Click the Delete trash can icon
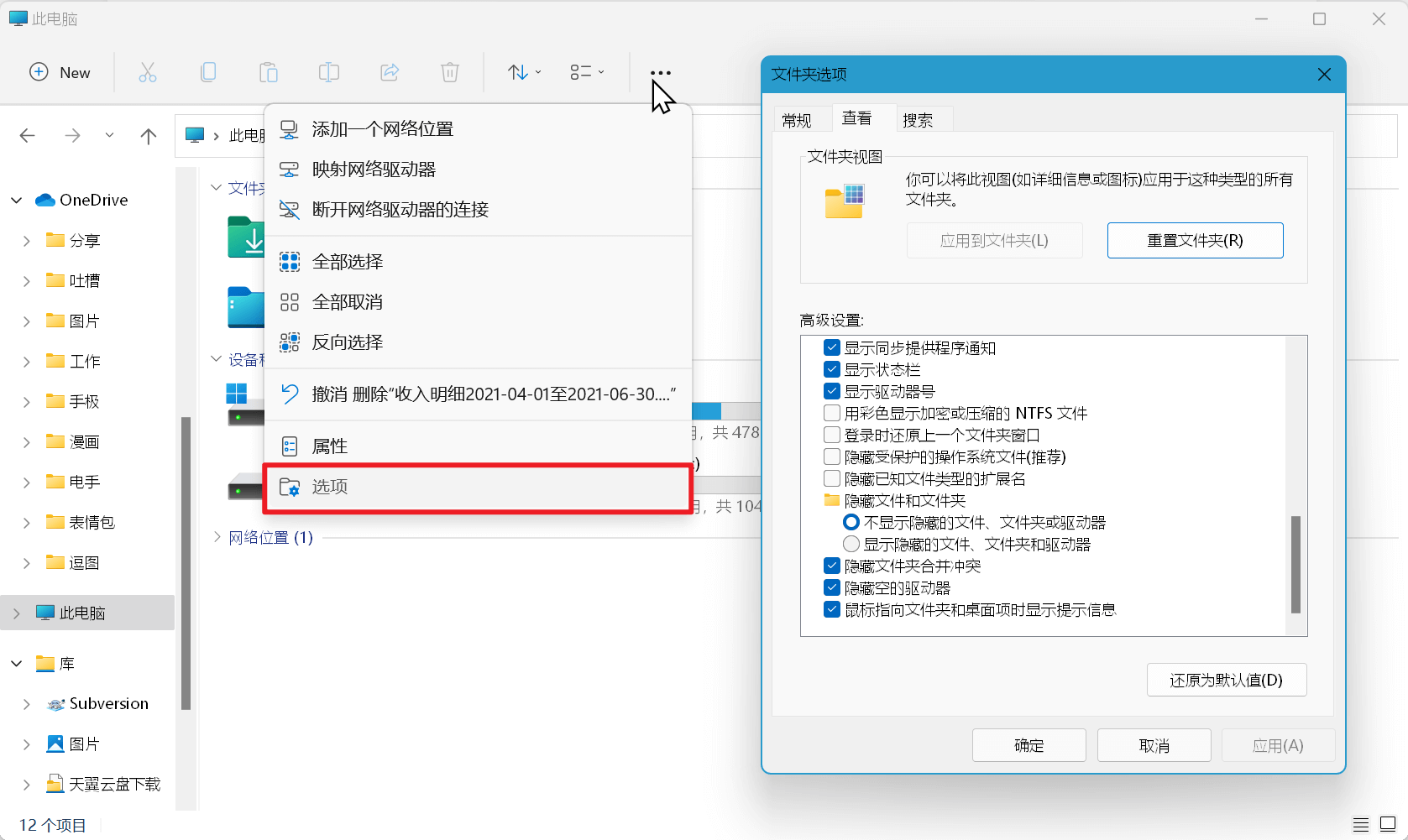This screenshot has width=1408, height=840. [450, 73]
